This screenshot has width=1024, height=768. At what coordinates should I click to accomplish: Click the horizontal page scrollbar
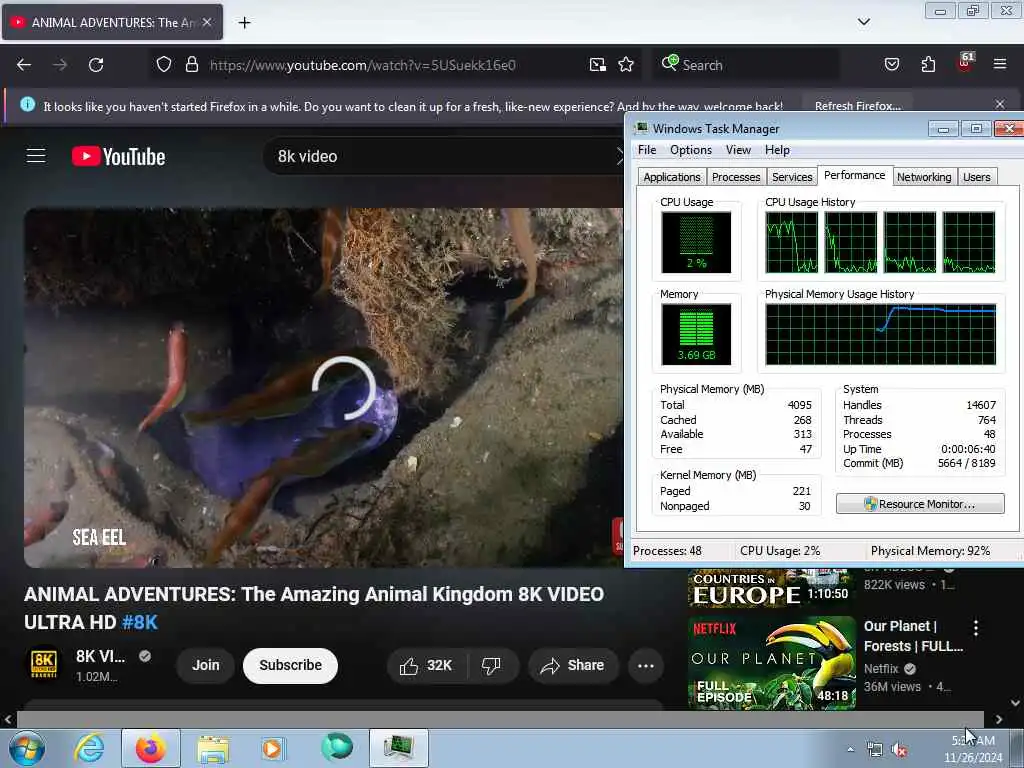[x=500, y=719]
